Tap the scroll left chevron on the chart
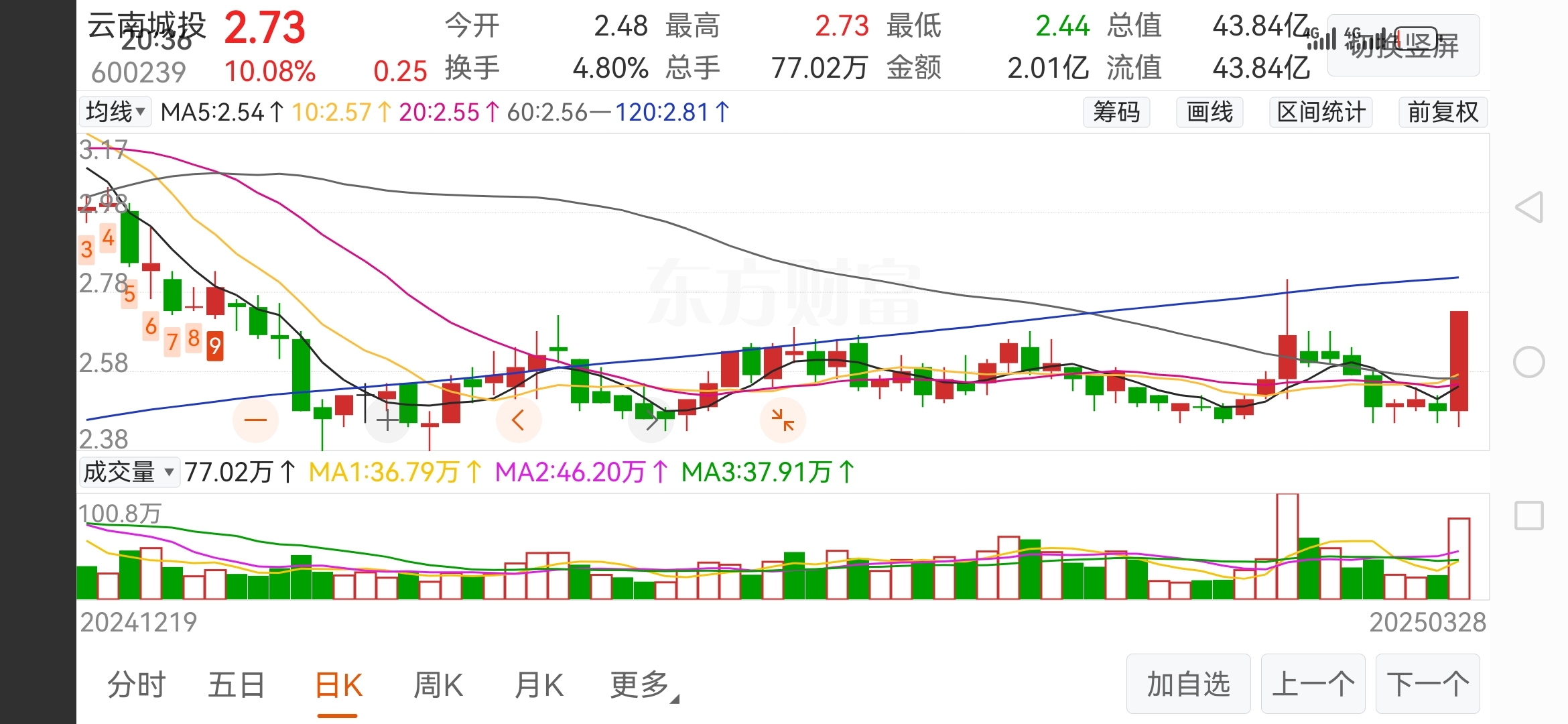Viewport: 1568px width, 724px height. pos(518,420)
